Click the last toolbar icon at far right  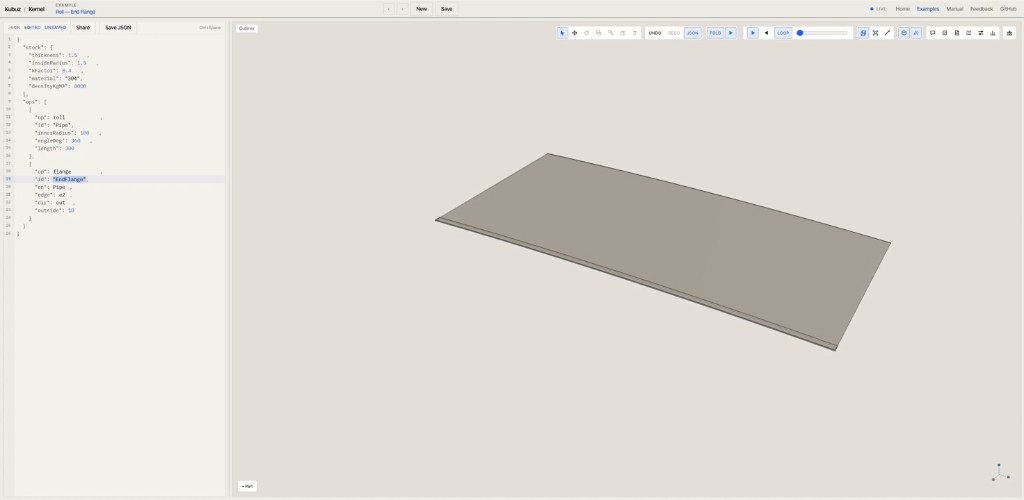(1010, 33)
